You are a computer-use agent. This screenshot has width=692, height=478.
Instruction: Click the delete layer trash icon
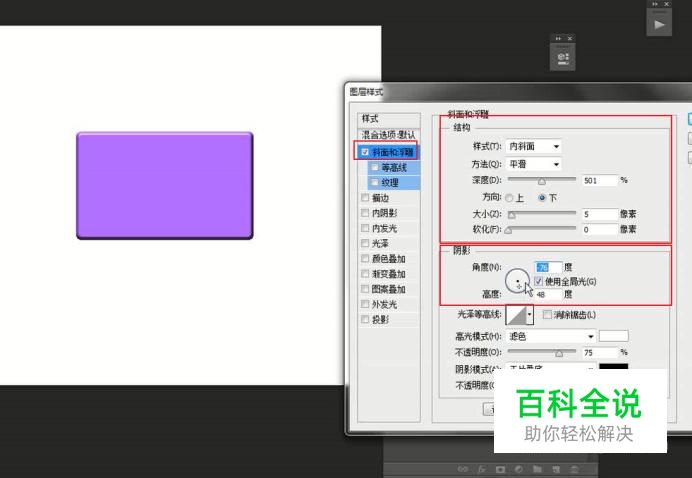(575, 469)
